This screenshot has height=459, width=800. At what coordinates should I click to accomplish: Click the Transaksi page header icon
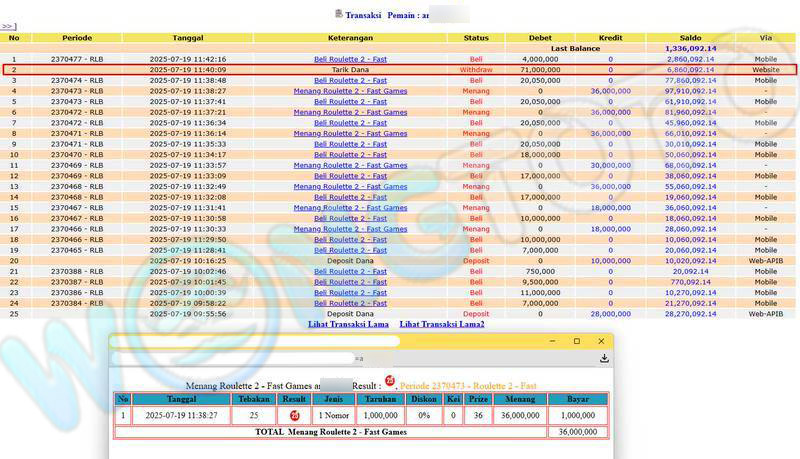337,14
